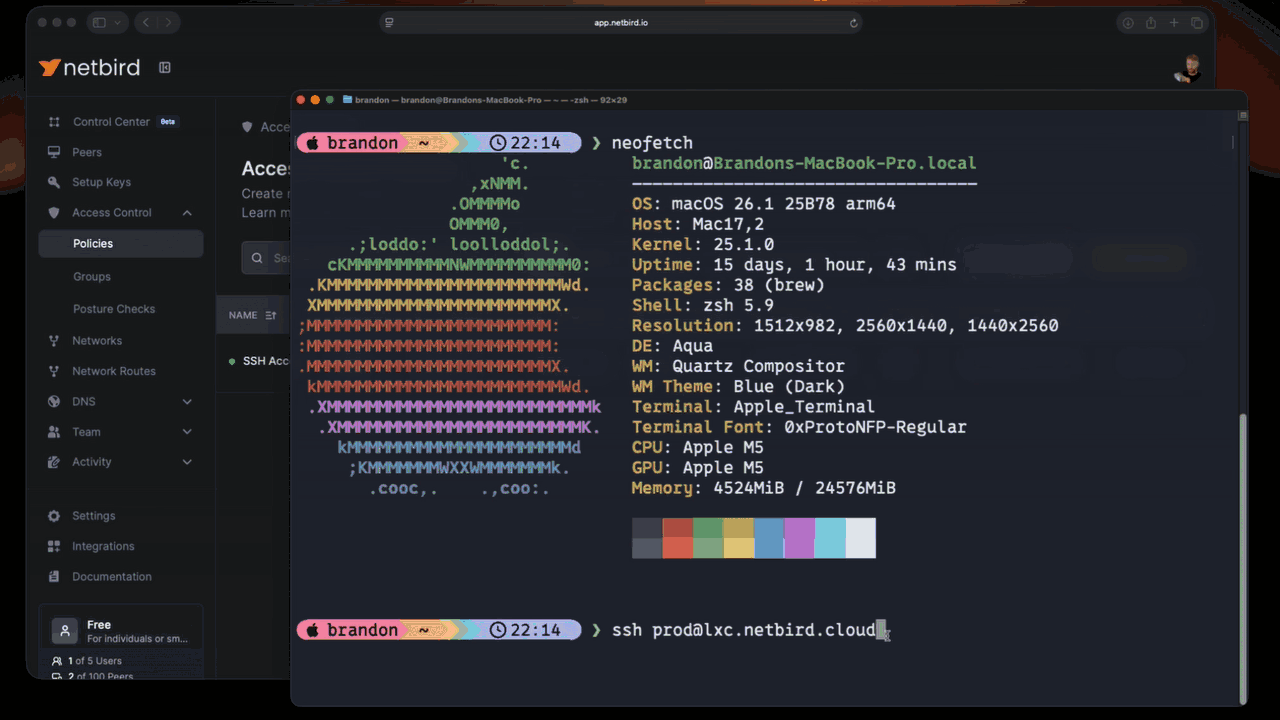This screenshot has width=1280, height=720.
Task: Click the Free plan card
Action: coord(120,632)
